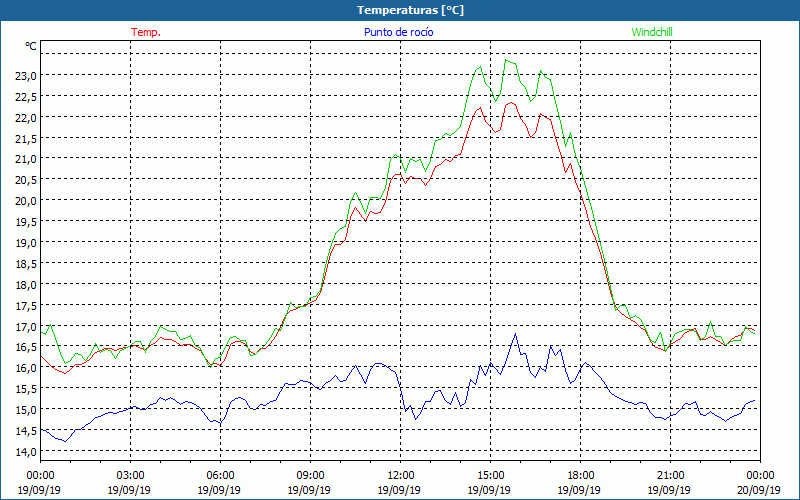Click the blue dew point peak near 15:50
The height and width of the screenshot is (500, 800).
pos(515,334)
